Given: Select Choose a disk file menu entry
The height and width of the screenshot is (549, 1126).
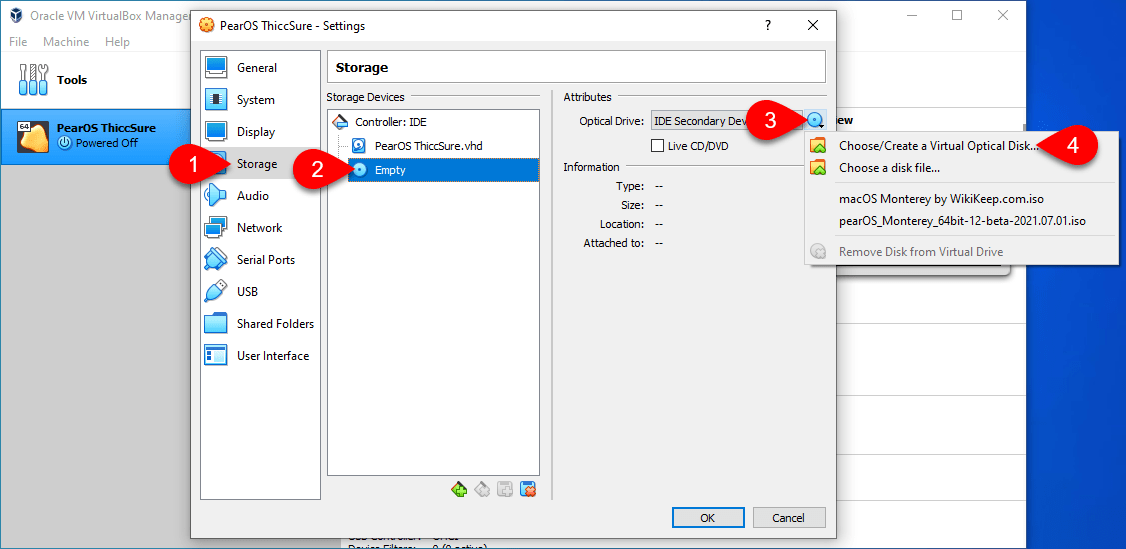Looking at the screenshot, I should (890, 169).
